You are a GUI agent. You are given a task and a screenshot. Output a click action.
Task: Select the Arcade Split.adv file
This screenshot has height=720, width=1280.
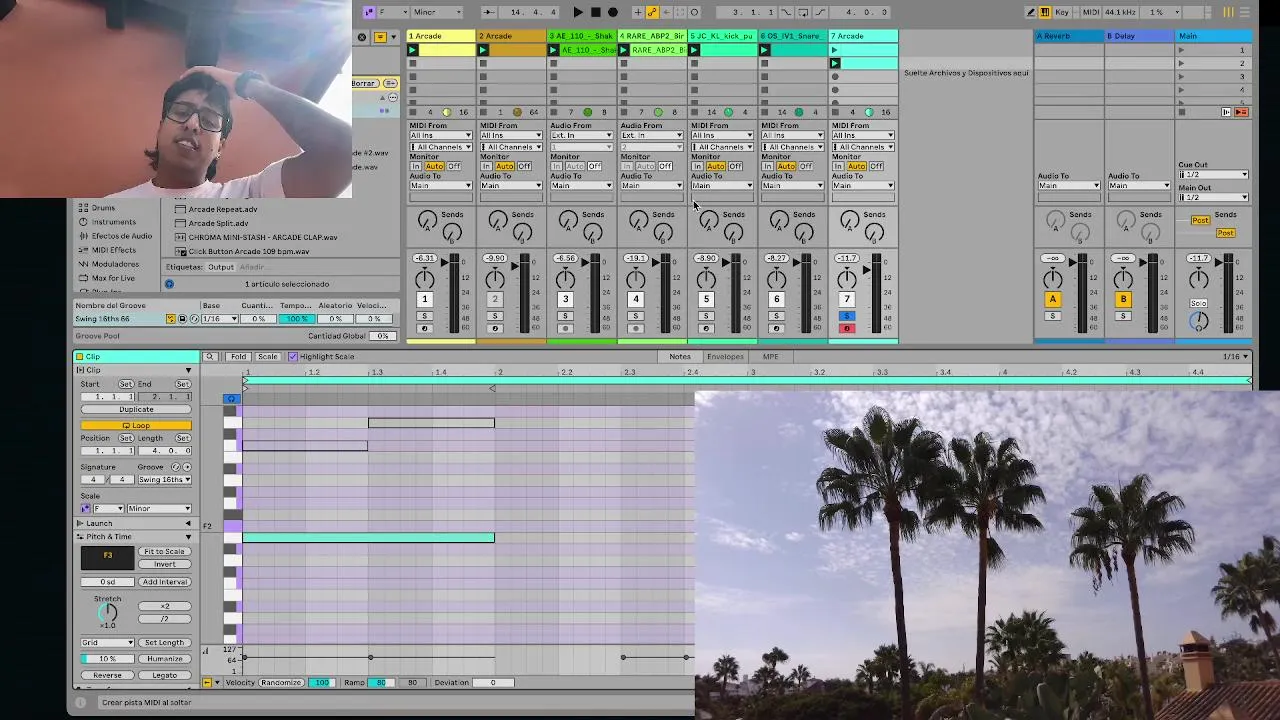[x=219, y=224]
